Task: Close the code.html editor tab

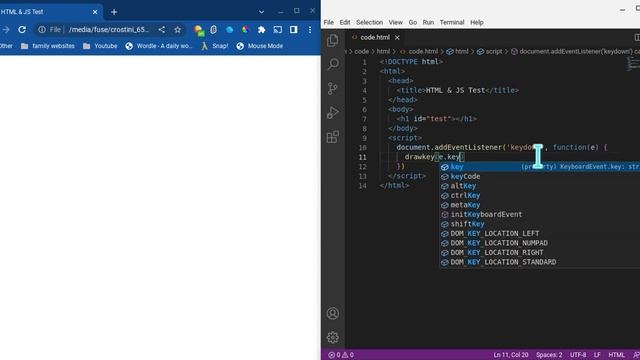Action: tap(397, 37)
